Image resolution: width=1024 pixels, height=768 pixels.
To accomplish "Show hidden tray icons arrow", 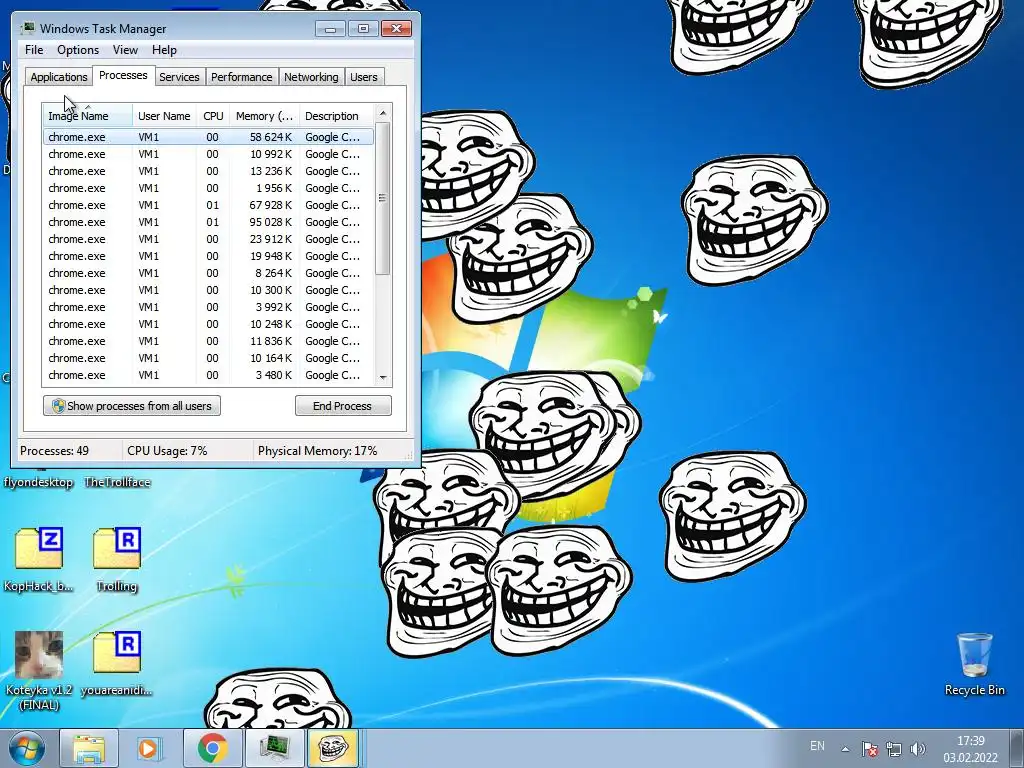I will [x=845, y=749].
